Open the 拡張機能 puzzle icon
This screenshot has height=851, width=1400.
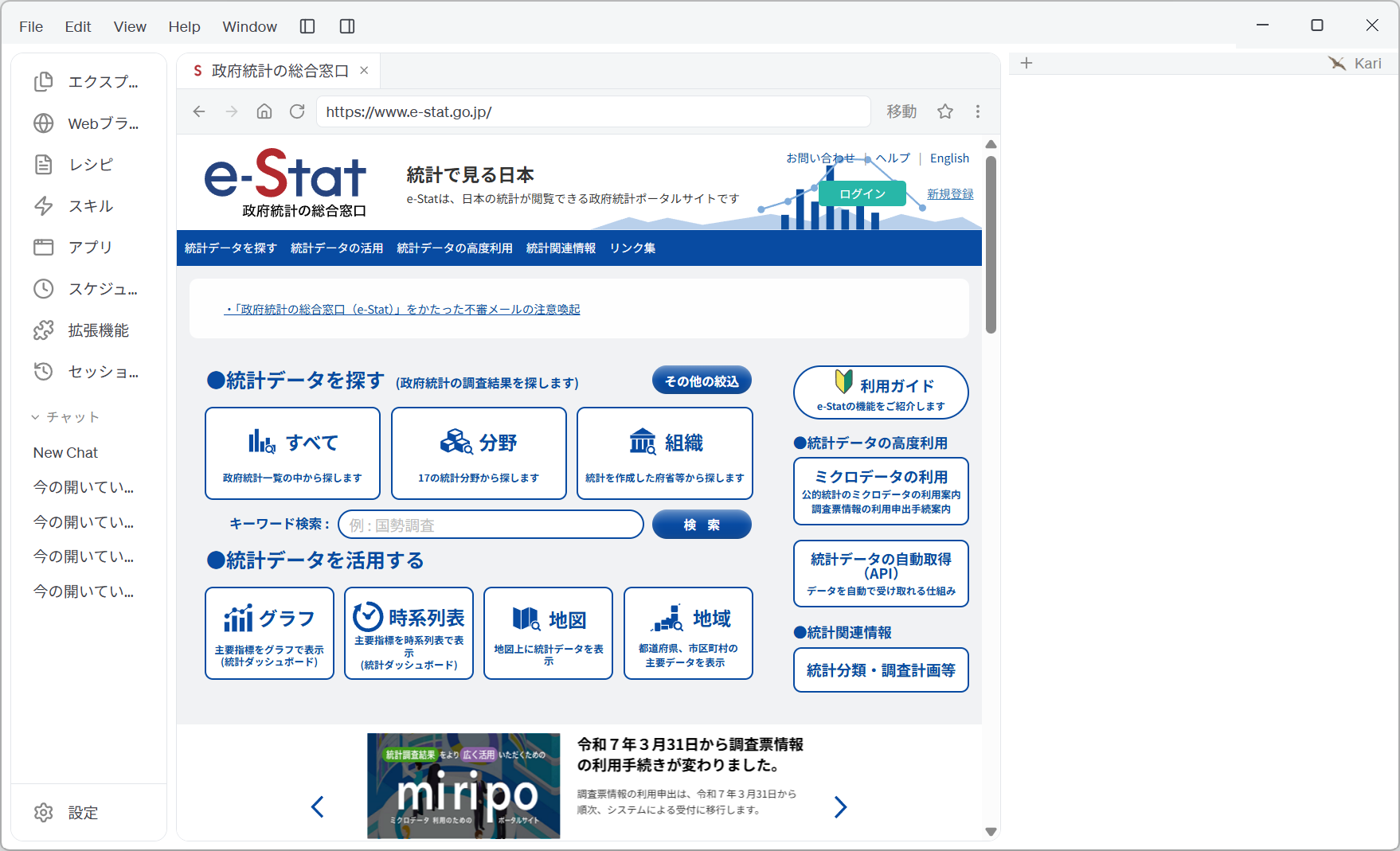(44, 330)
